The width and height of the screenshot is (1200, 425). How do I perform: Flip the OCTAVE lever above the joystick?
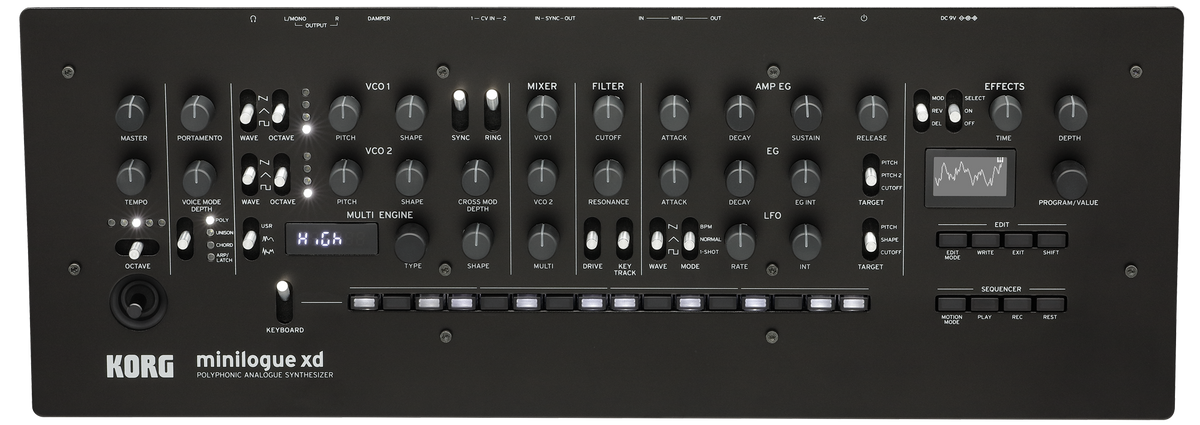135,250
